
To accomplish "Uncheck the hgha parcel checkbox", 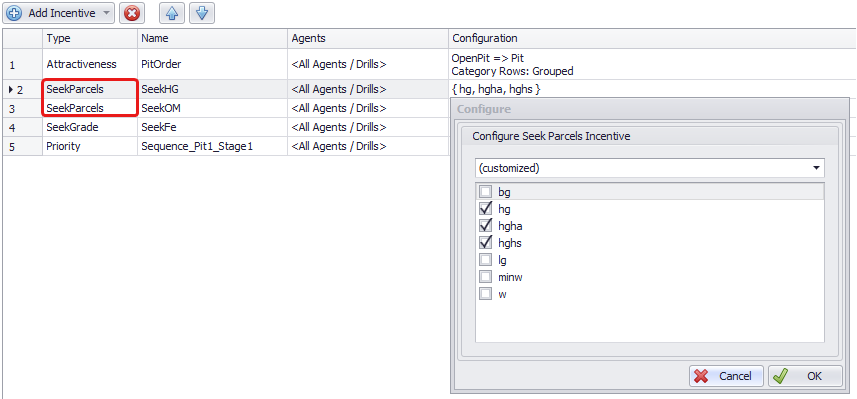I will (x=485, y=226).
